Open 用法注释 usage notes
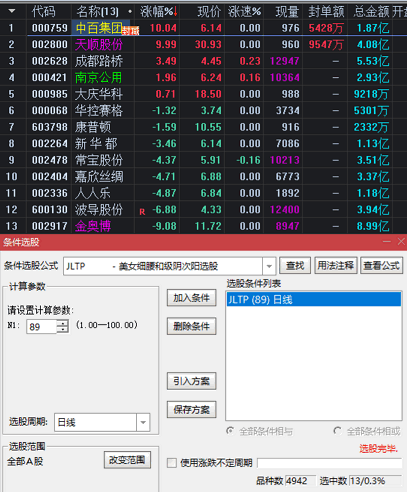Screen dimensions: 407x492 (x=336, y=266)
